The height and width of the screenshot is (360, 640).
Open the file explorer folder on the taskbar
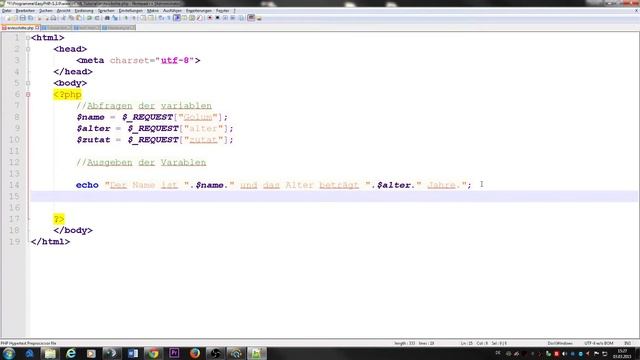click(x=50, y=353)
